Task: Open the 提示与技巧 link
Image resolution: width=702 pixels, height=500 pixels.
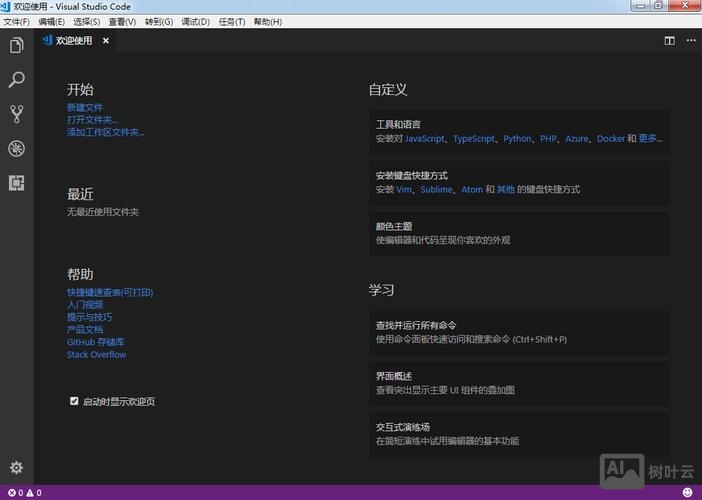Action: pyautogui.click(x=90, y=317)
